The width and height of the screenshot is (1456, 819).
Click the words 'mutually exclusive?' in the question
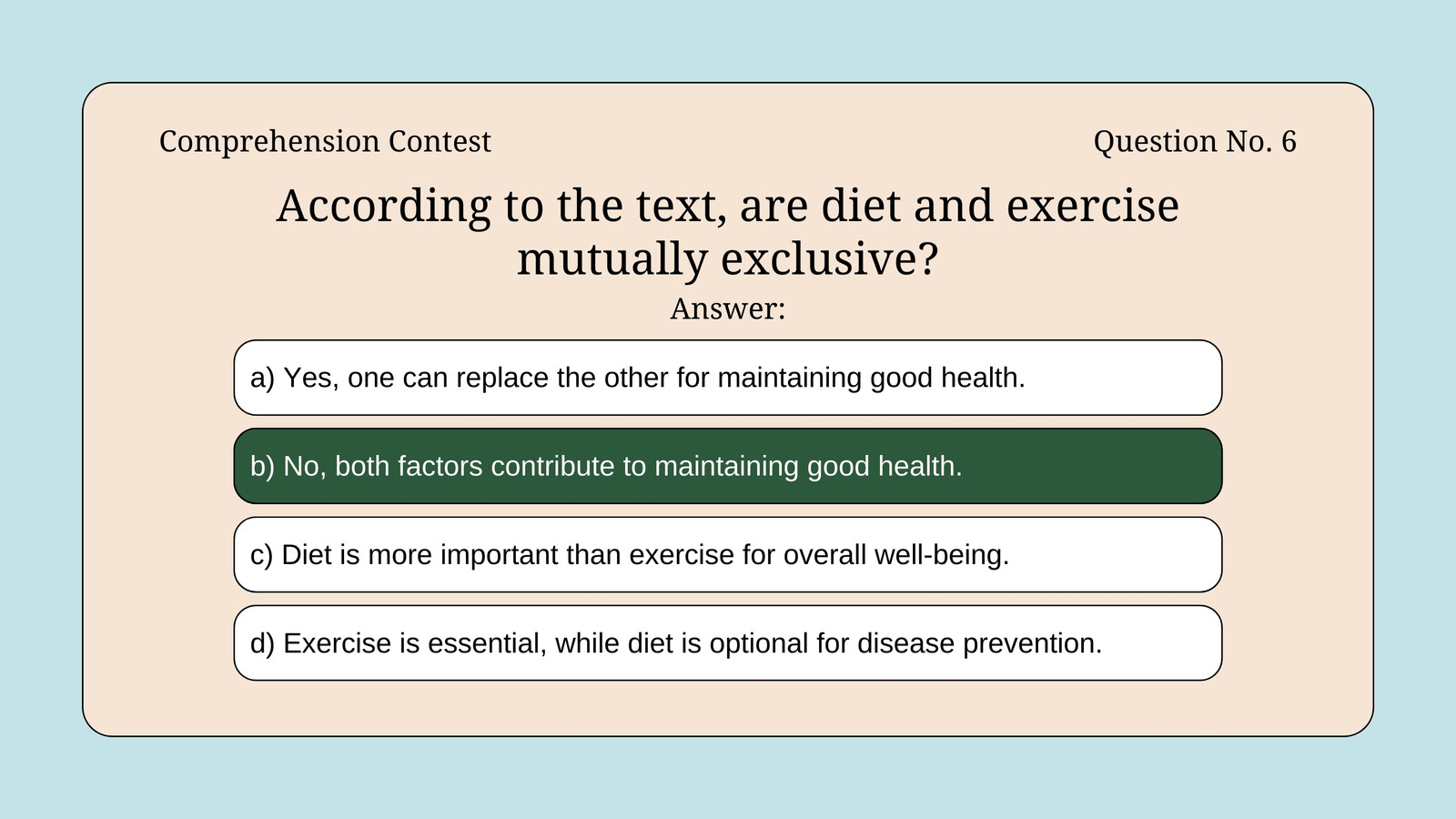click(x=728, y=258)
